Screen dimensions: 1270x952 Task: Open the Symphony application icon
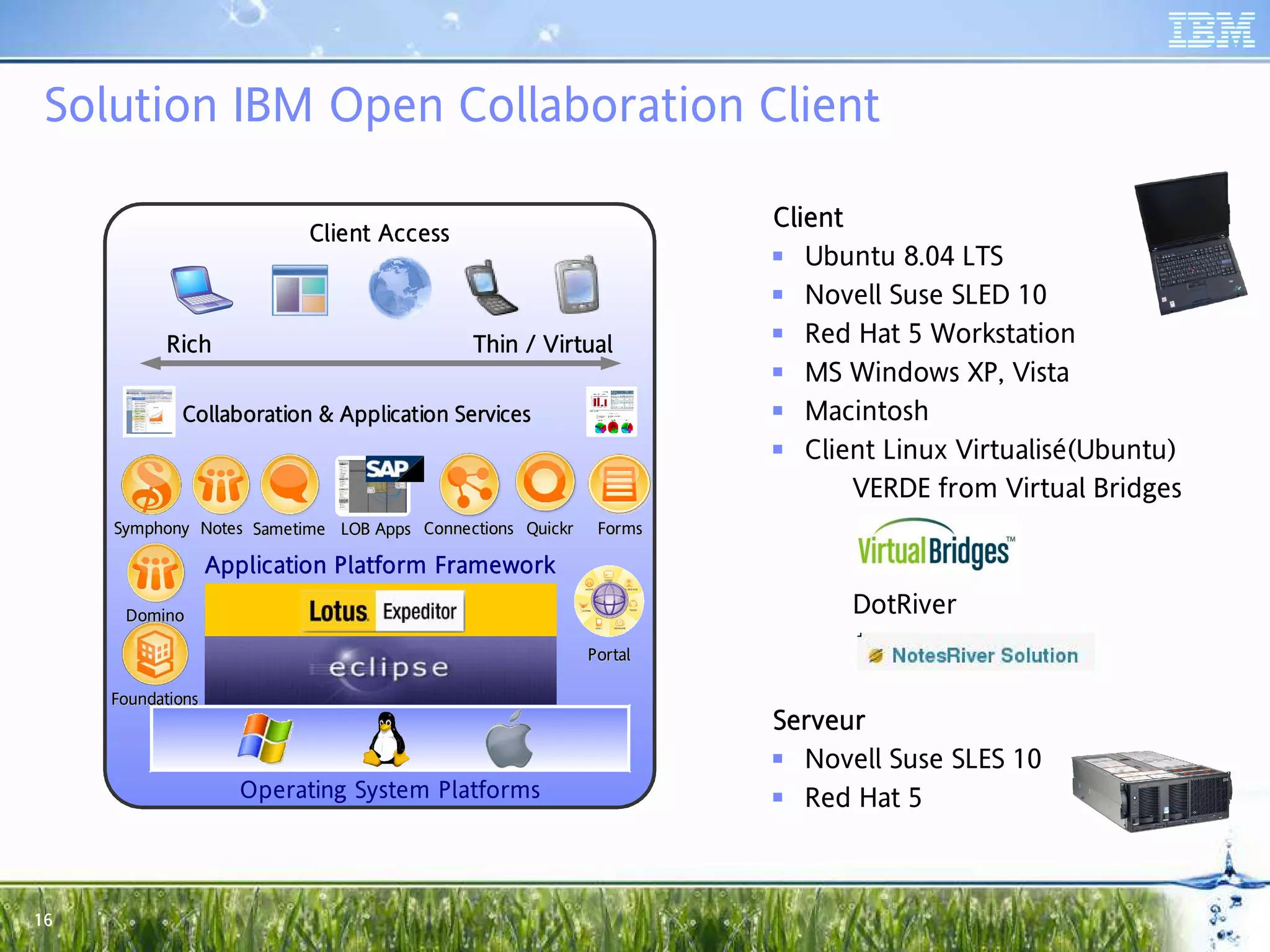click(151, 485)
